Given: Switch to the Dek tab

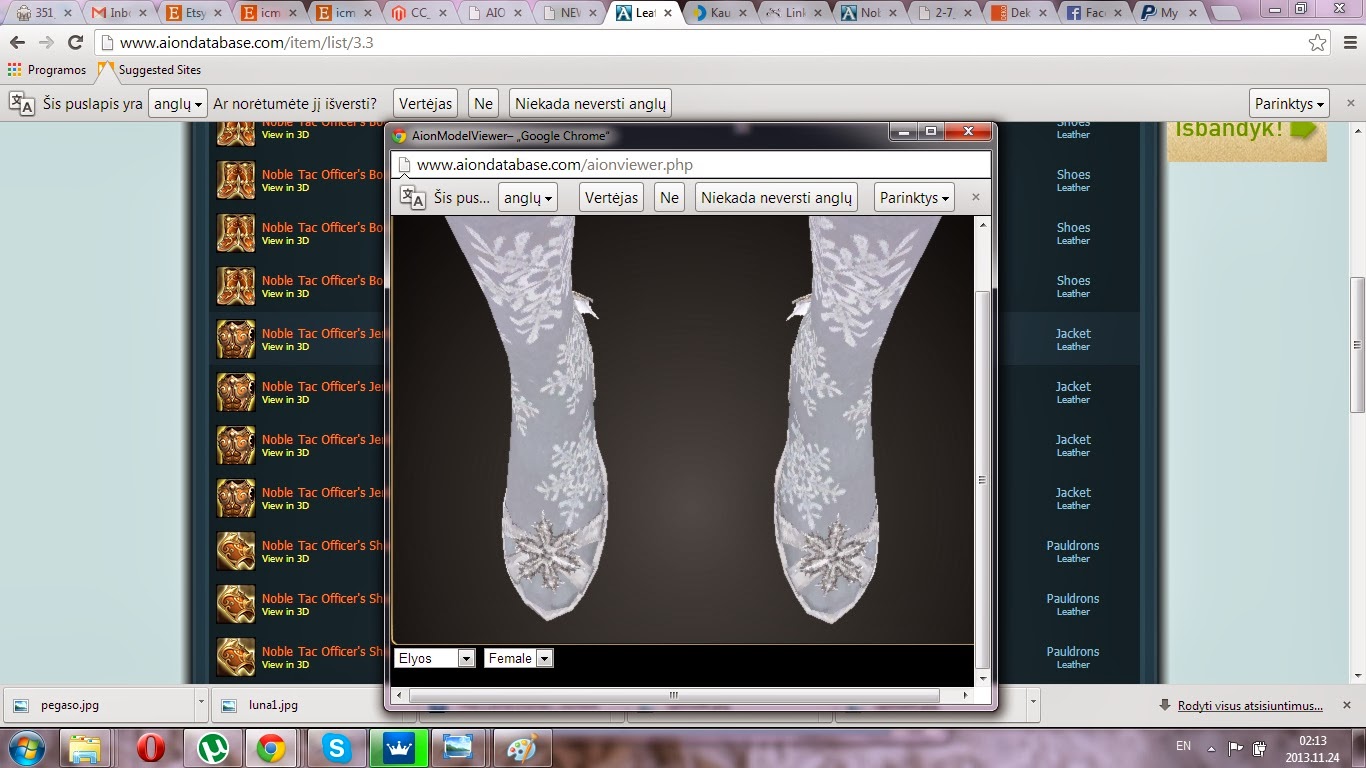Looking at the screenshot, I should pyautogui.click(x=1019, y=13).
